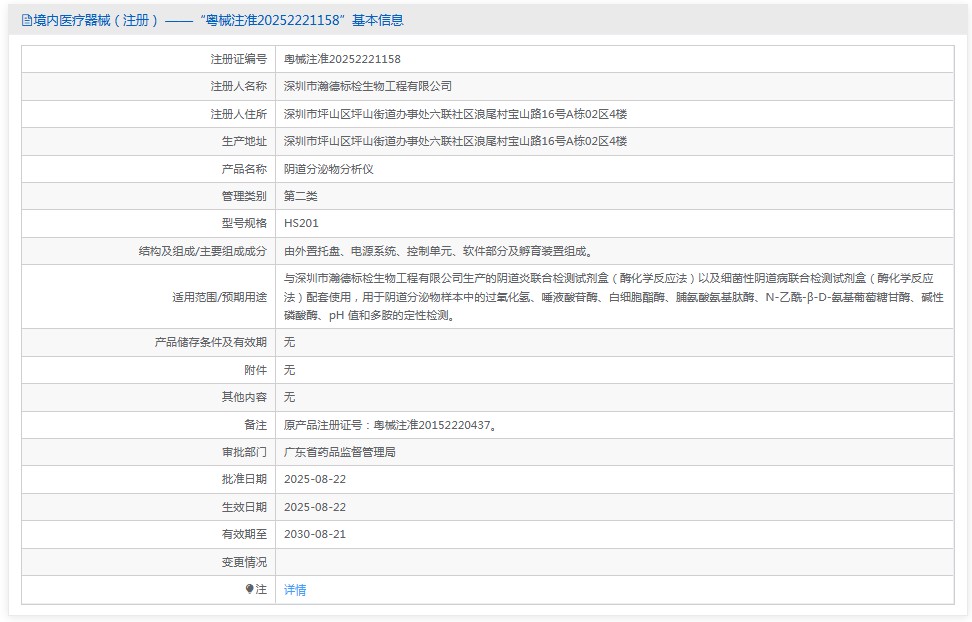Click the 生效日期 label

click(244, 507)
